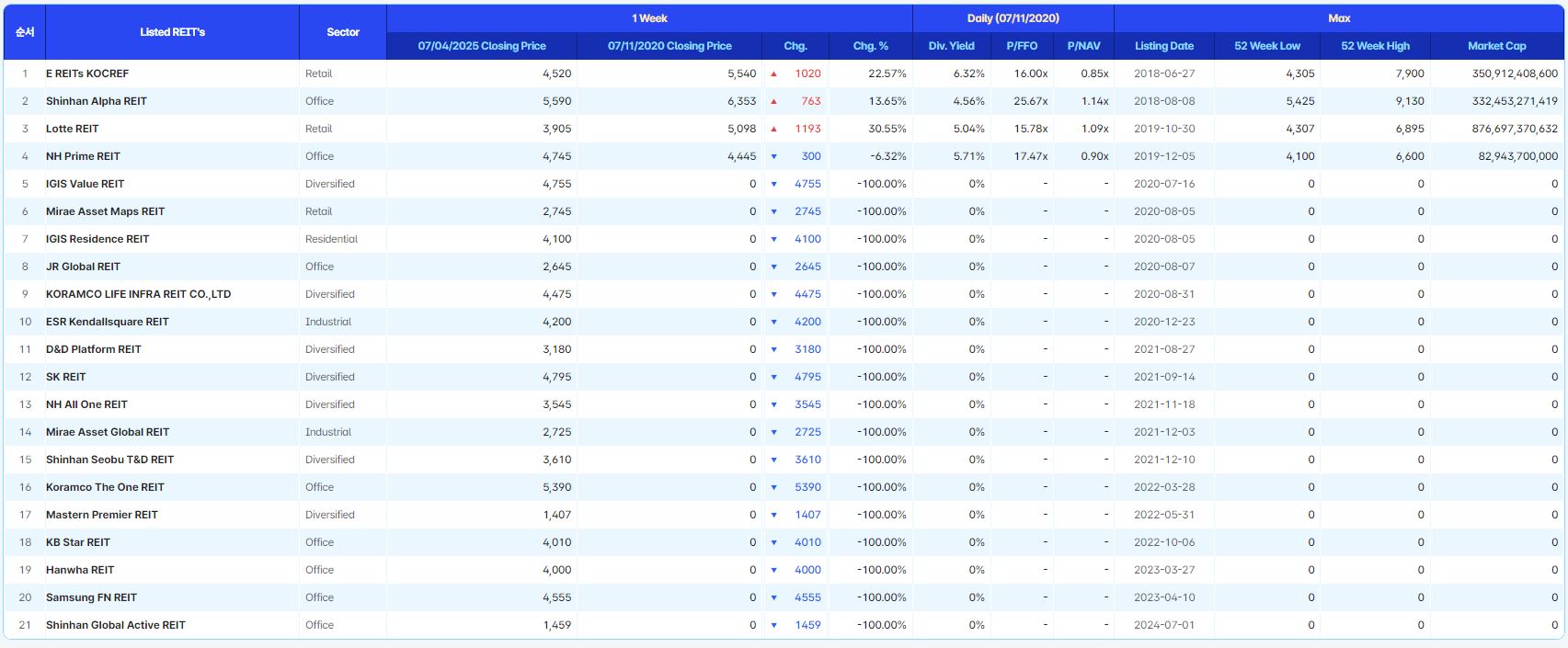Click the down arrow in Mastern Premier REIT row

tap(774, 515)
